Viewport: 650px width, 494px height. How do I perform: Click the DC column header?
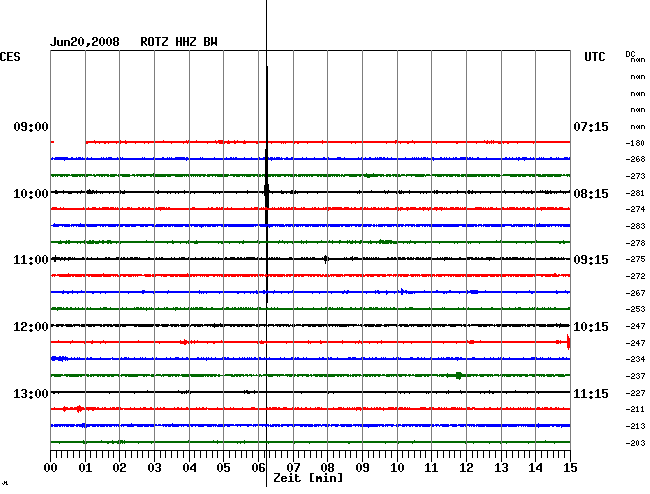(x=630, y=54)
